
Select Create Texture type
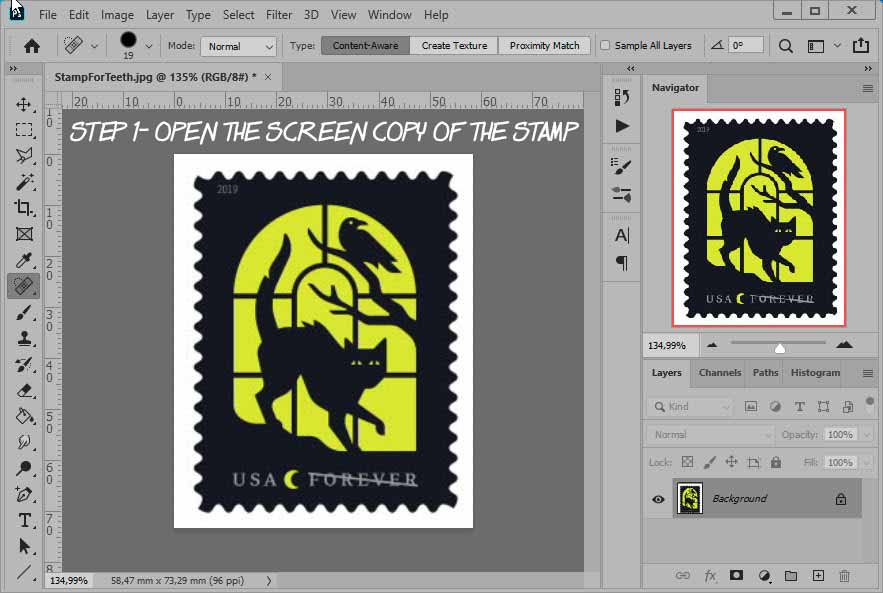tap(454, 46)
